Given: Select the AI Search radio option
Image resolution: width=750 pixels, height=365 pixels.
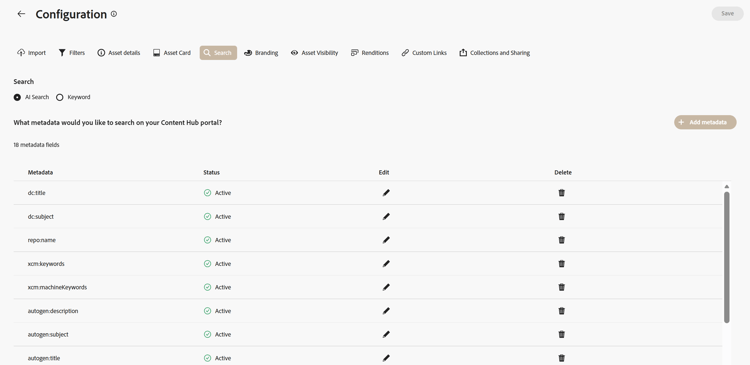Looking at the screenshot, I should tap(17, 97).
